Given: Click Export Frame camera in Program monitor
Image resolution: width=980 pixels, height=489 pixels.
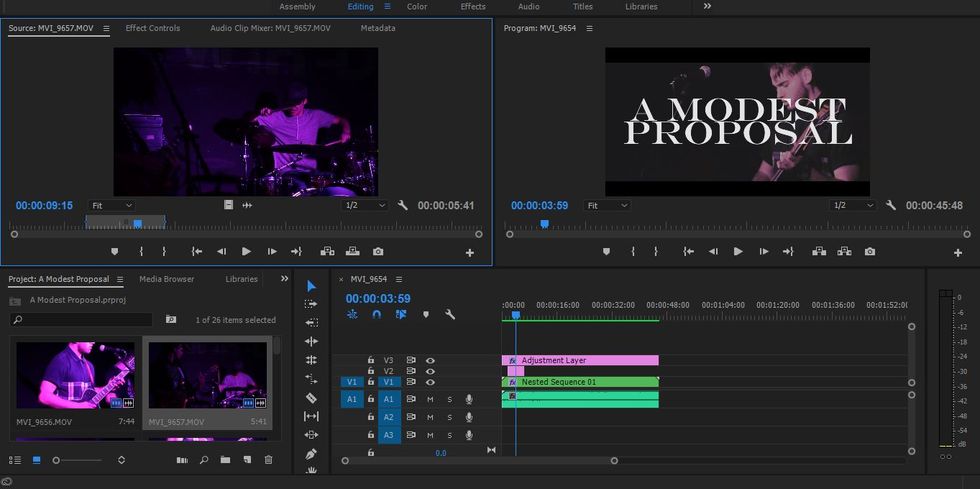Looking at the screenshot, I should (870, 252).
